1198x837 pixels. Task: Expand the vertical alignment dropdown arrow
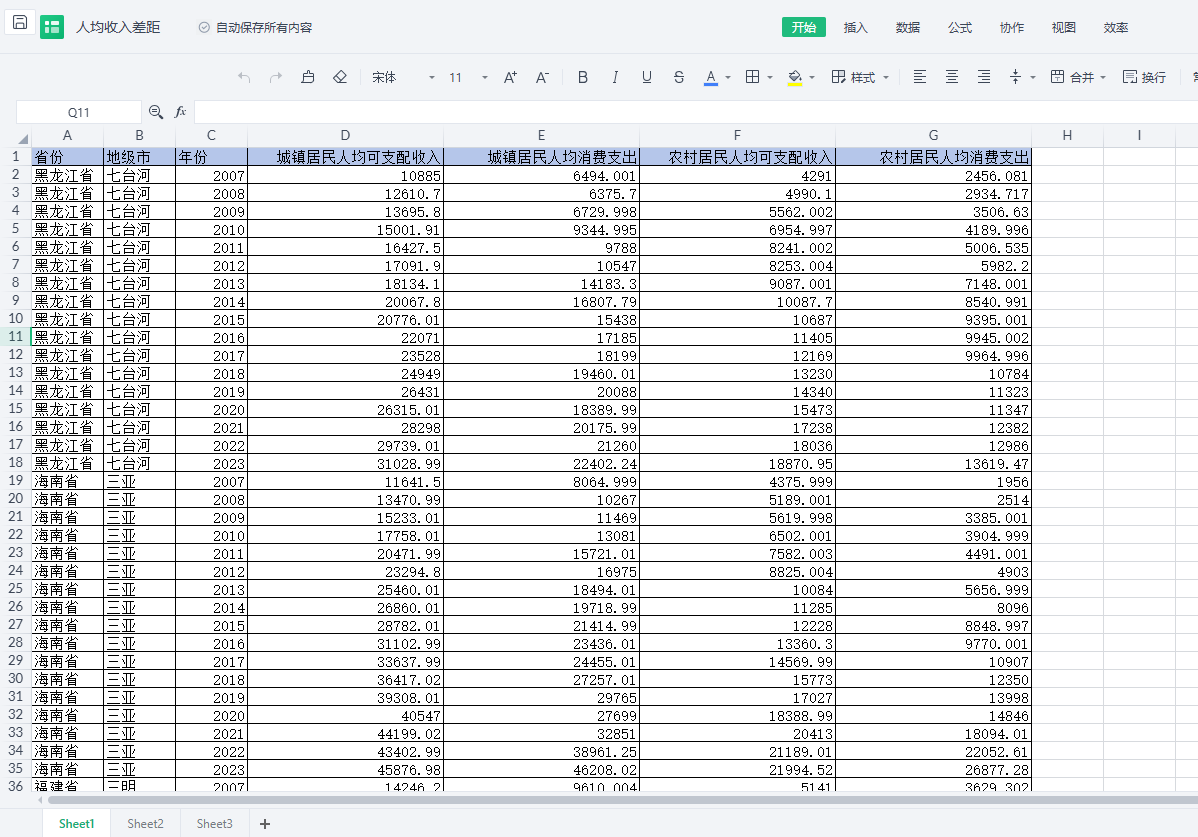[1033, 77]
